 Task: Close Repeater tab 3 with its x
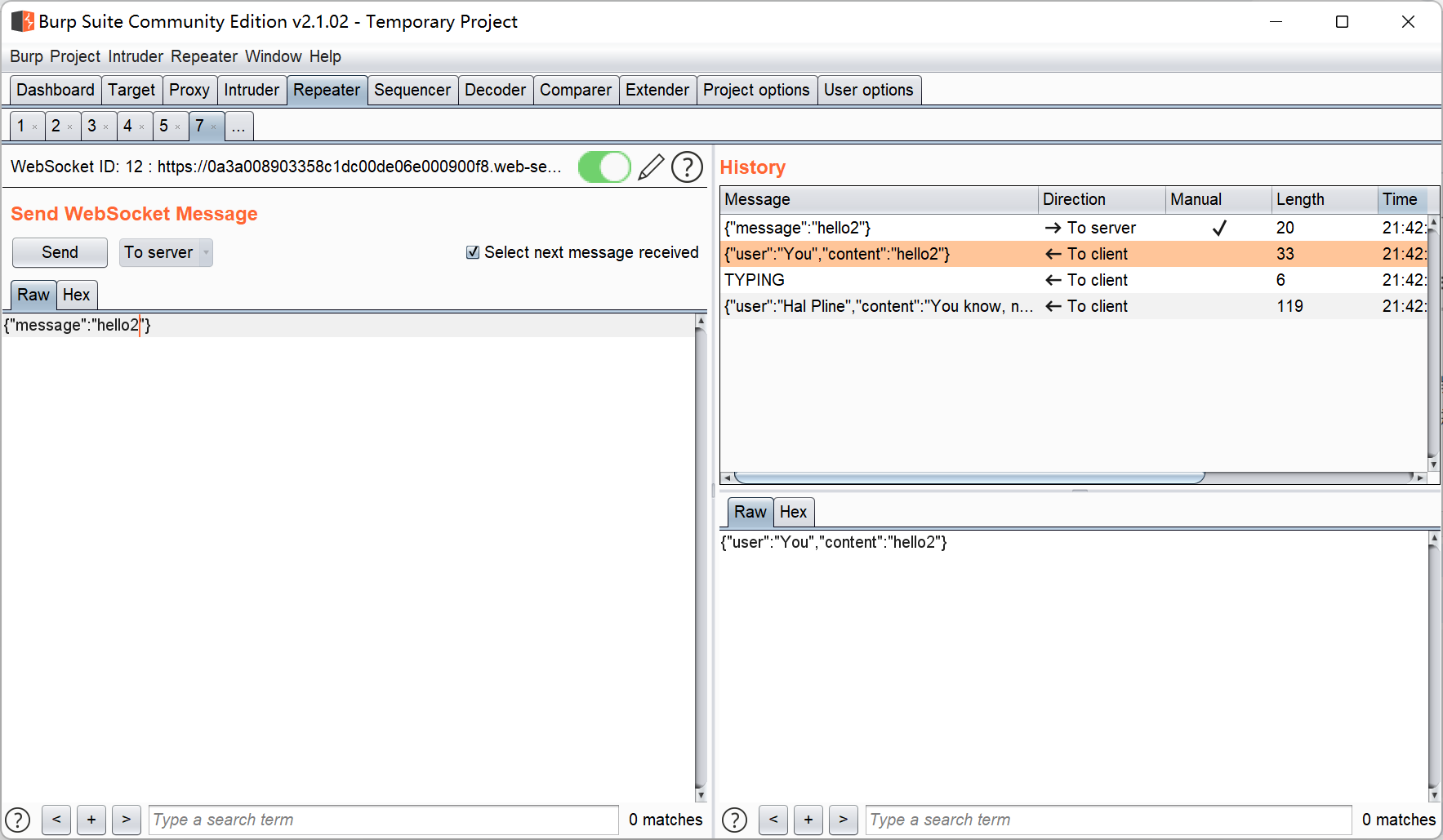[x=105, y=127]
